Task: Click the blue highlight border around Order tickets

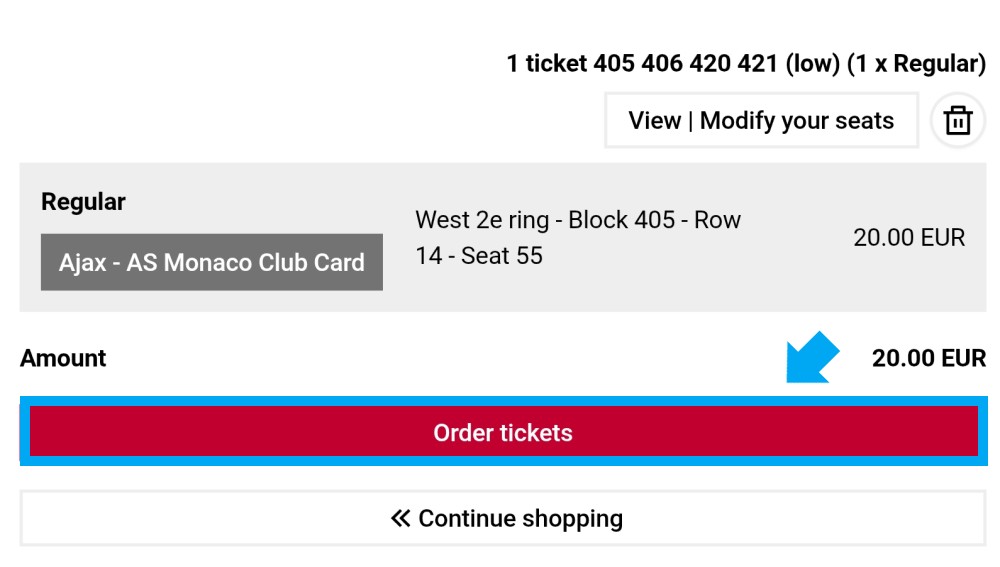Action: pos(503,401)
